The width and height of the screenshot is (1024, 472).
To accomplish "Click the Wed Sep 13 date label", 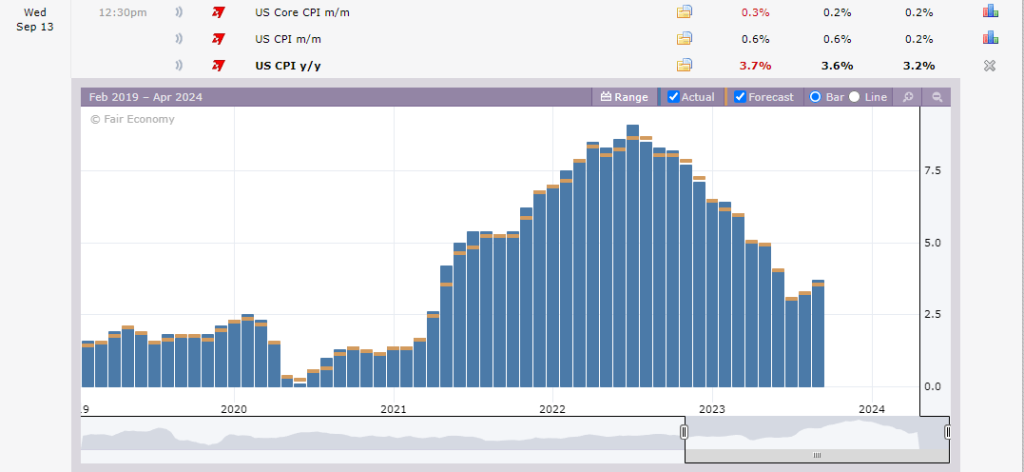I will [x=35, y=20].
